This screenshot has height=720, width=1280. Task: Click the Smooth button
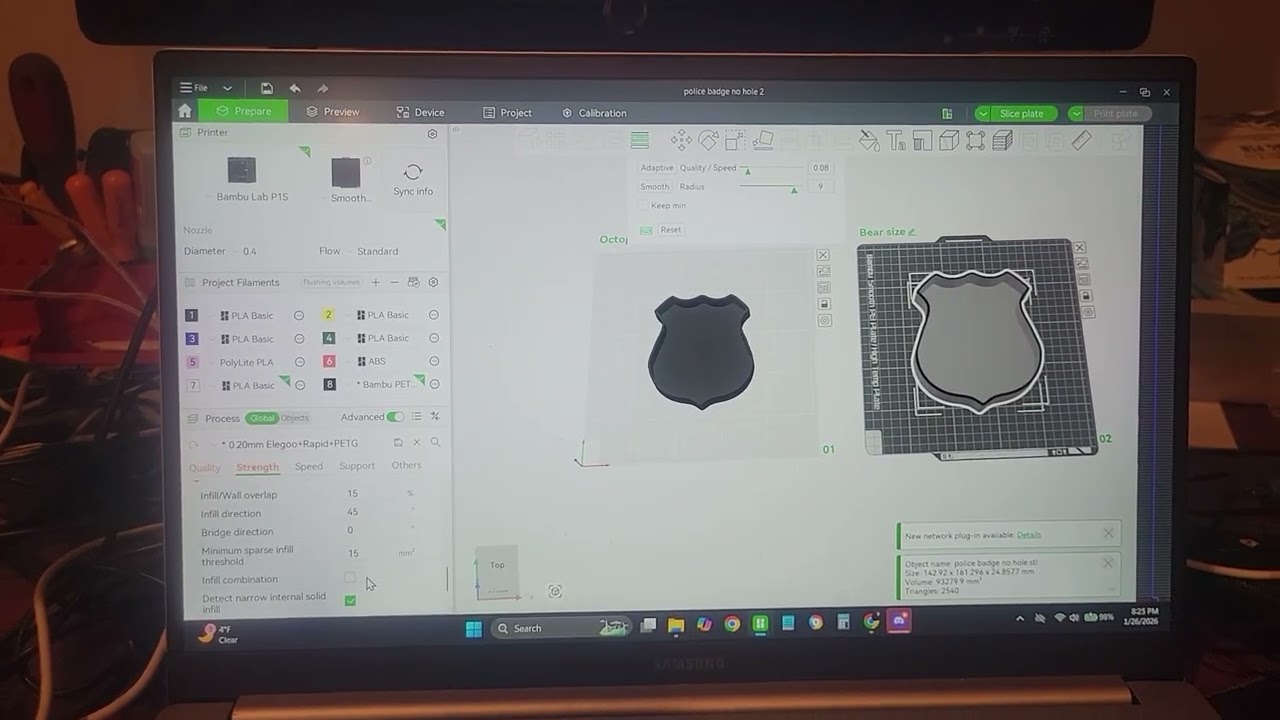pyautogui.click(x=655, y=186)
